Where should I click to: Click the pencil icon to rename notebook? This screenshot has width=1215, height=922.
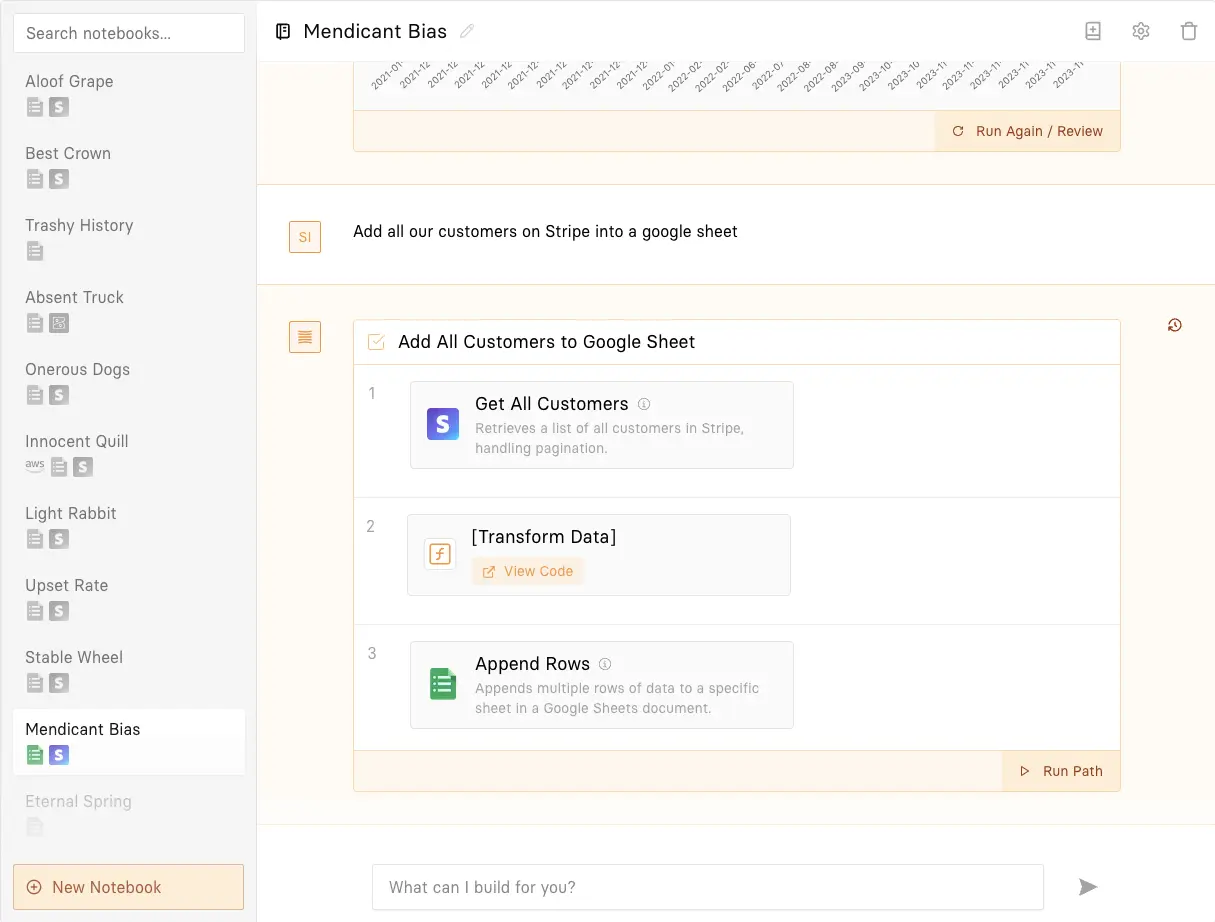467,32
